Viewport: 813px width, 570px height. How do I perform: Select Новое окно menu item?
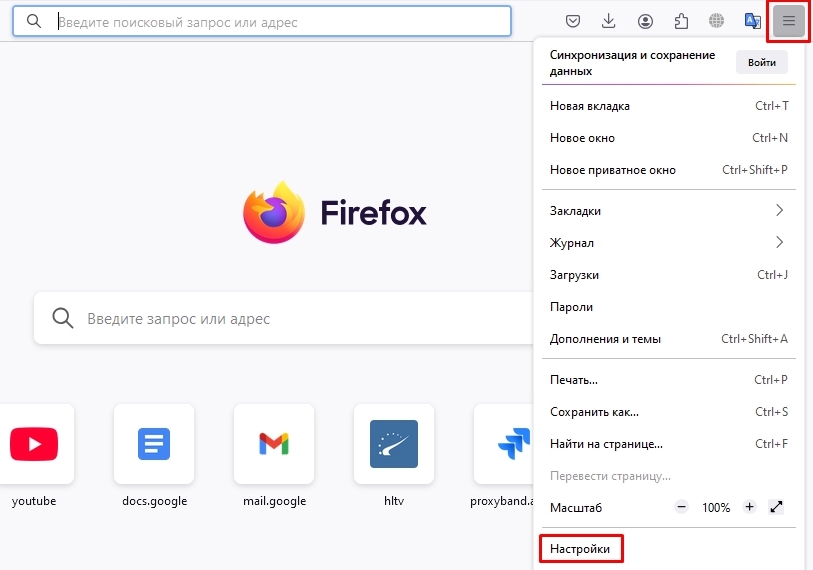[x=669, y=138]
